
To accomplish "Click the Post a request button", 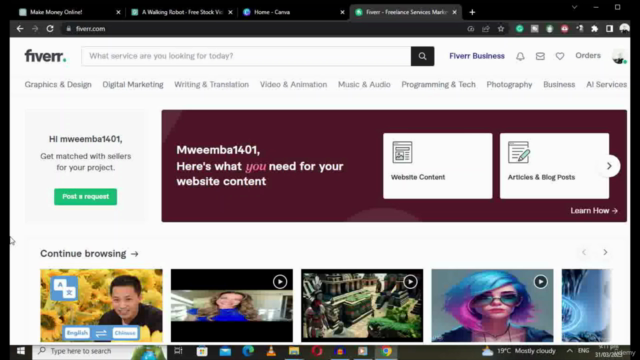I will pyautogui.click(x=85, y=197).
